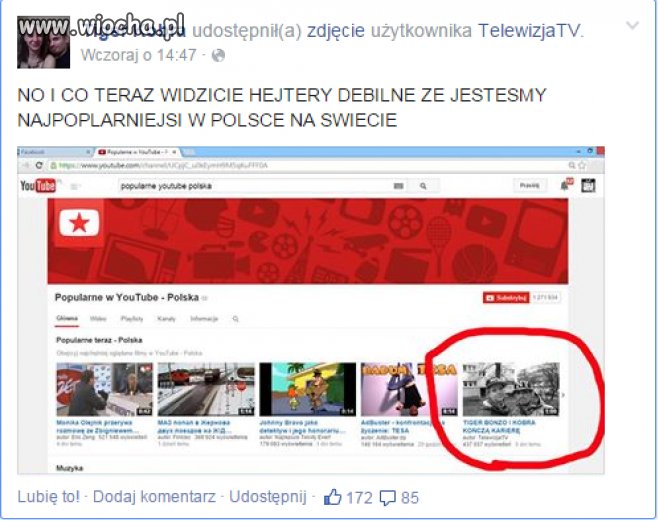Click the YouTube logo
Screen dimensions: 659x522
pos(38,185)
